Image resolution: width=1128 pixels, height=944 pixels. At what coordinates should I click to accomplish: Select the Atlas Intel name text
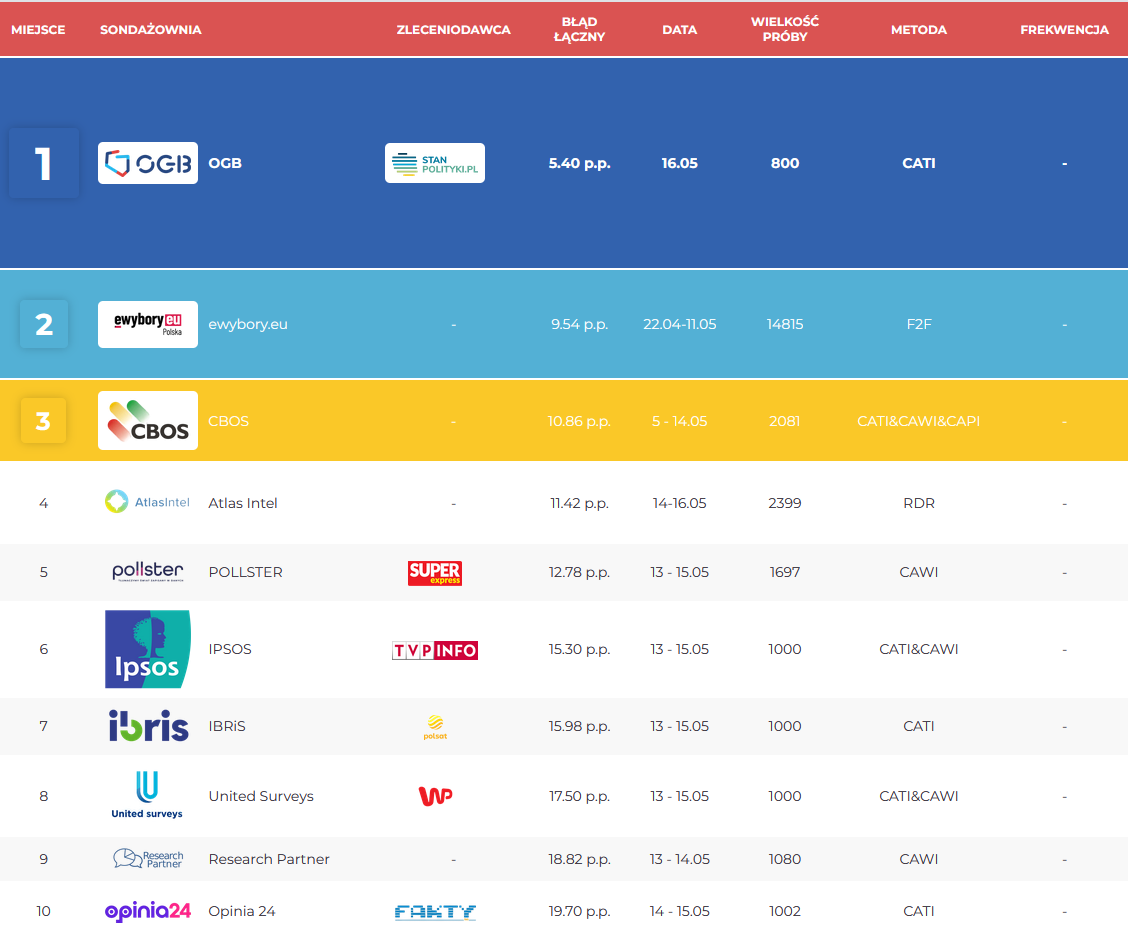coord(243,503)
